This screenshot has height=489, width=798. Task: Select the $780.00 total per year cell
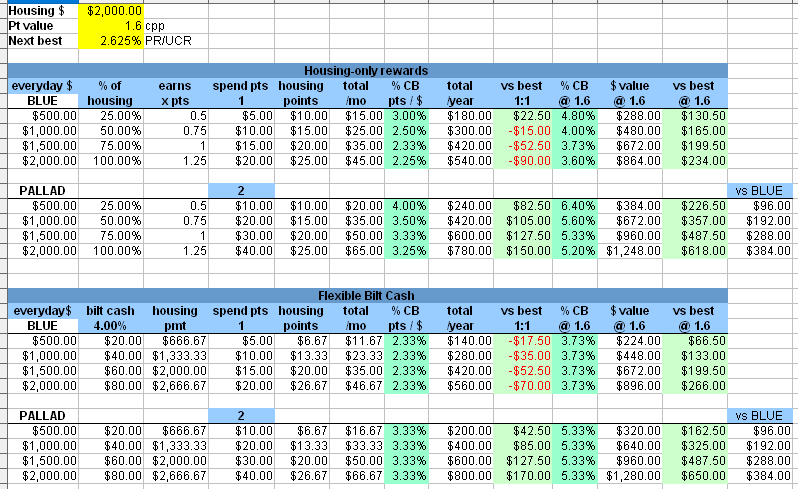460,249
